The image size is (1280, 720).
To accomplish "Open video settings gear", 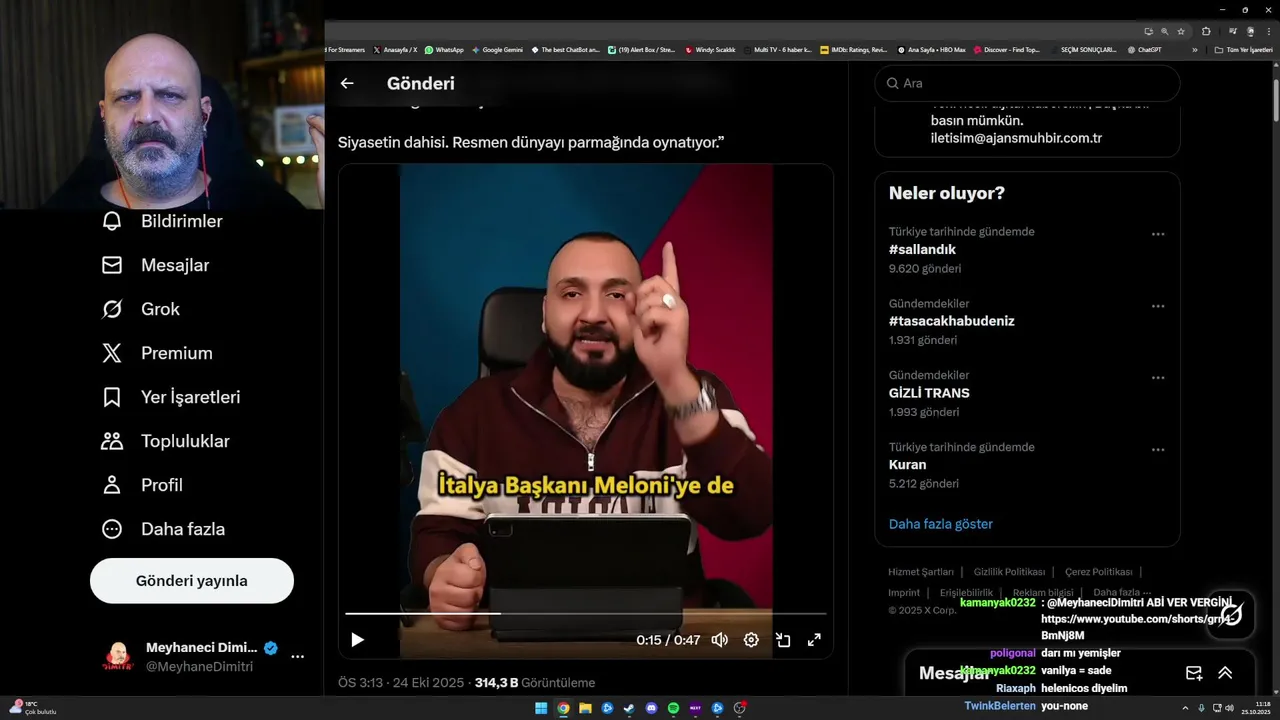I will (x=751, y=640).
